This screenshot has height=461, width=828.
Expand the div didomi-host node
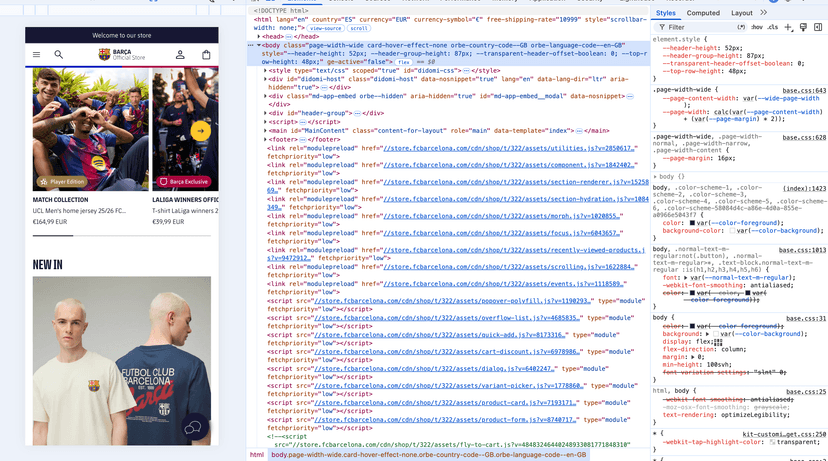click(265, 79)
